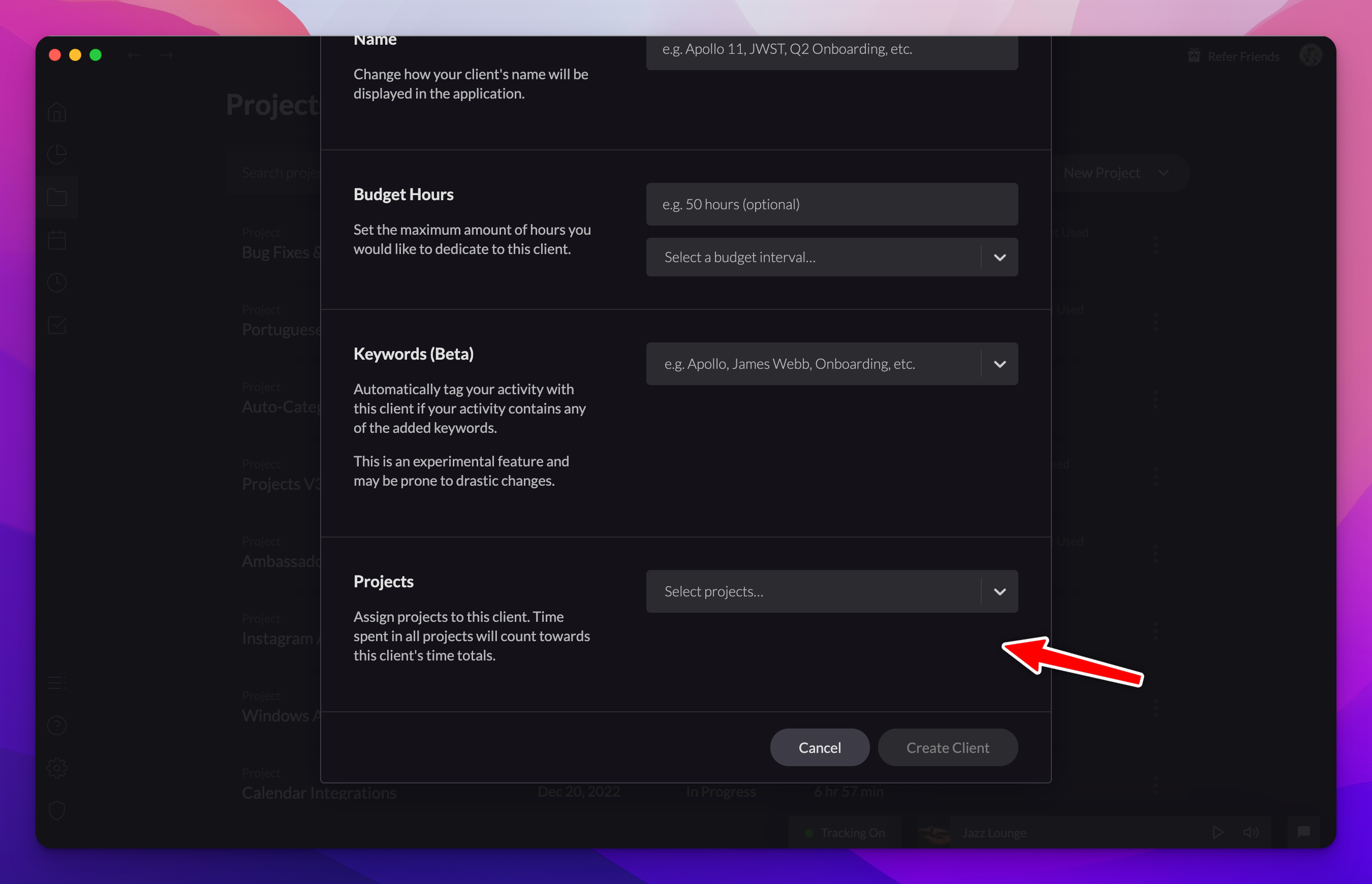Expand the budget interval chevron

(1000, 257)
